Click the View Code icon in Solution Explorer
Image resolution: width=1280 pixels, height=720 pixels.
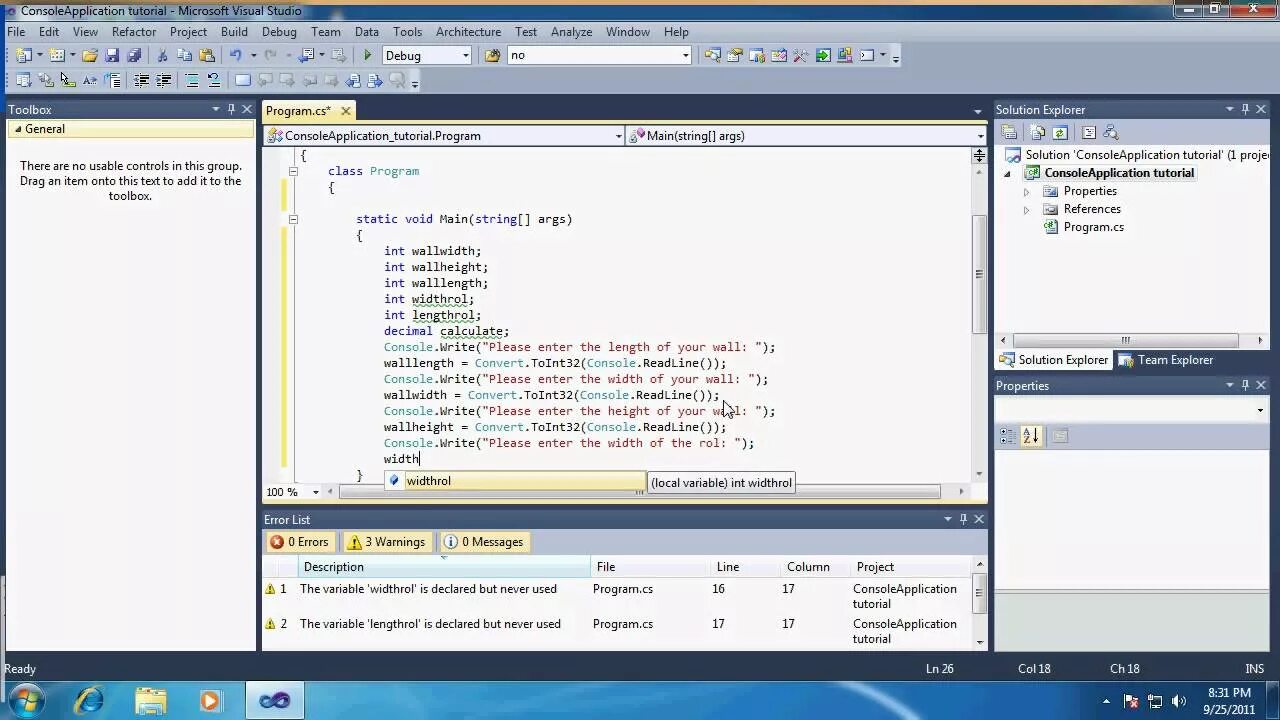pyautogui.click(x=1089, y=132)
